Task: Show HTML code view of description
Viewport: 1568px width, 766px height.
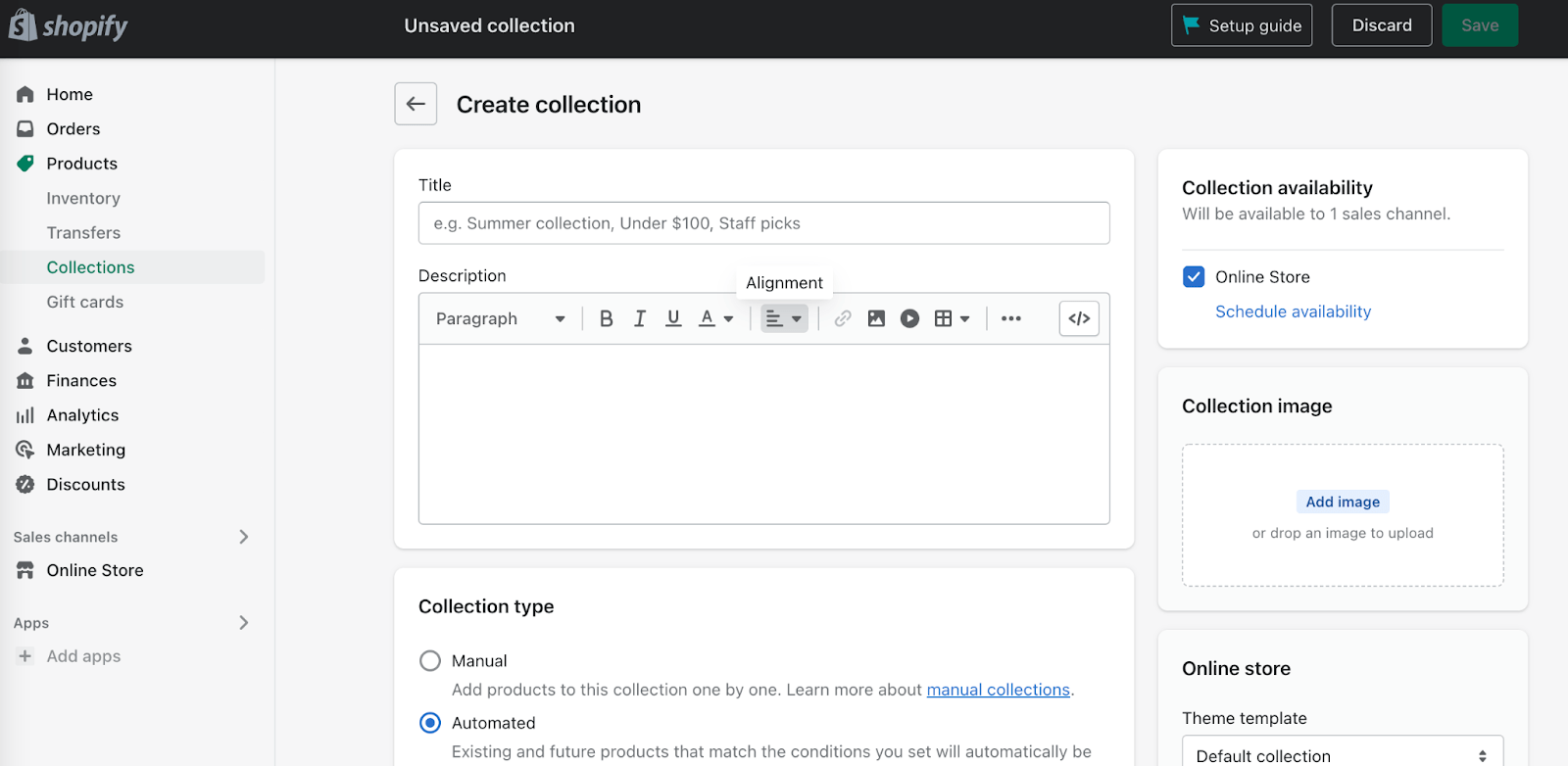Action: (1079, 318)
